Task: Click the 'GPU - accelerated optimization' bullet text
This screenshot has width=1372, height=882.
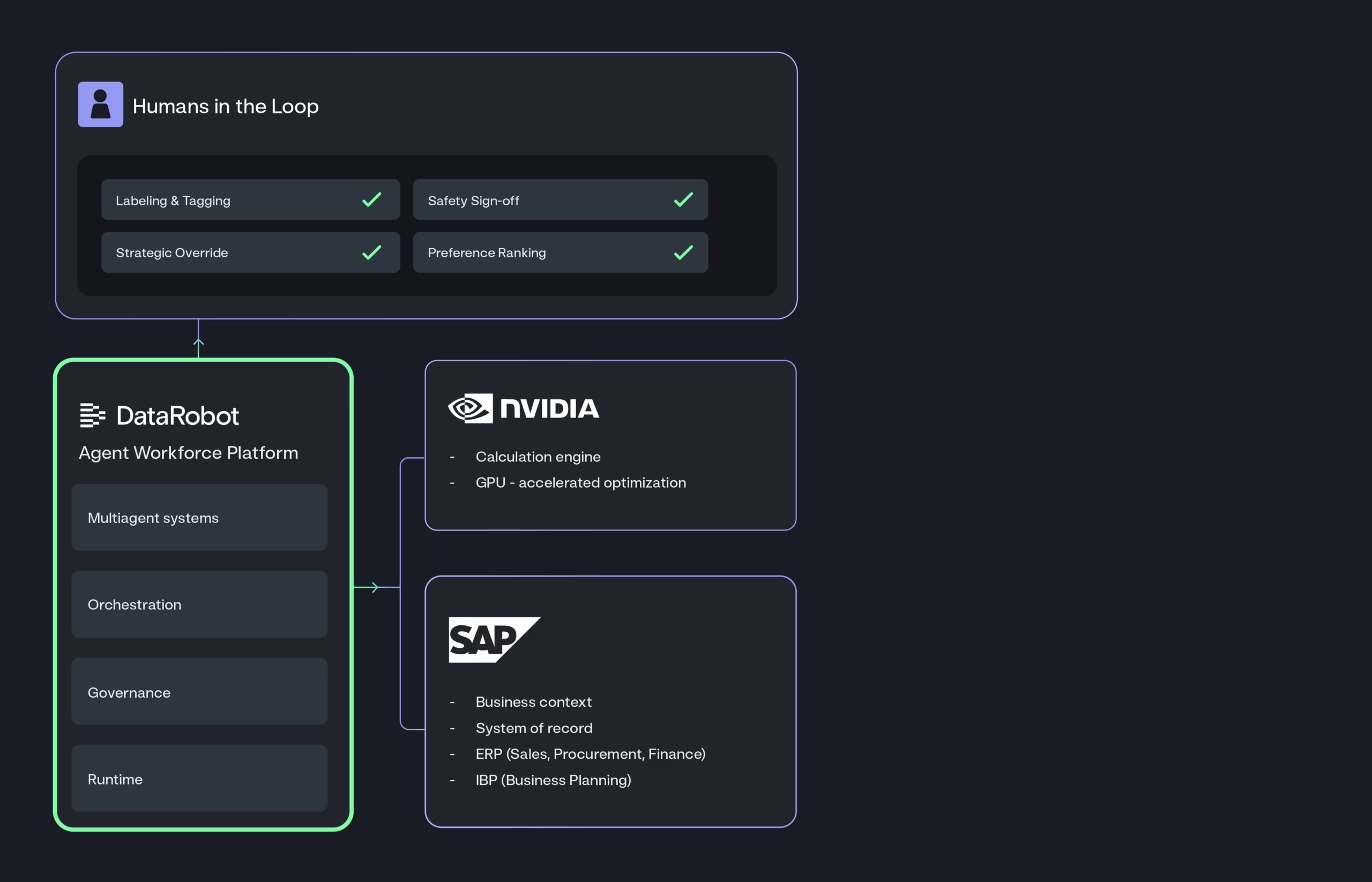Action: coord(581,483)
